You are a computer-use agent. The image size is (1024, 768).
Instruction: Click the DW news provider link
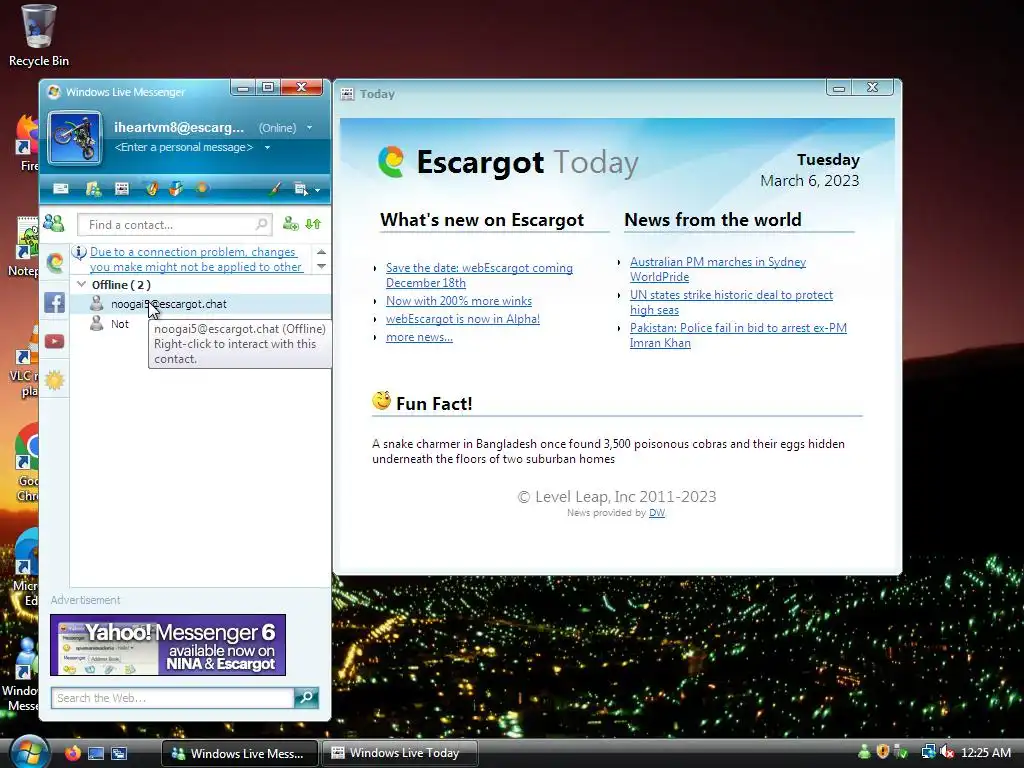coord(656,513)
